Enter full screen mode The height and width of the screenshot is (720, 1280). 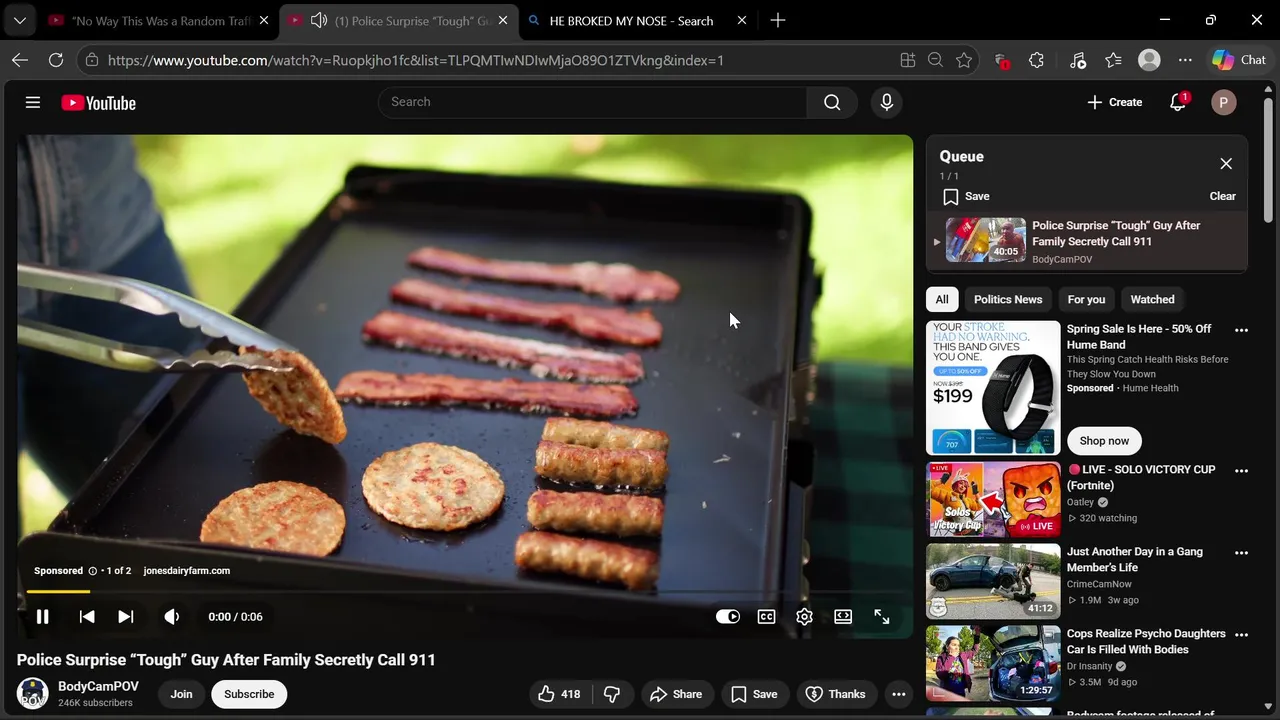pos(882,617)
